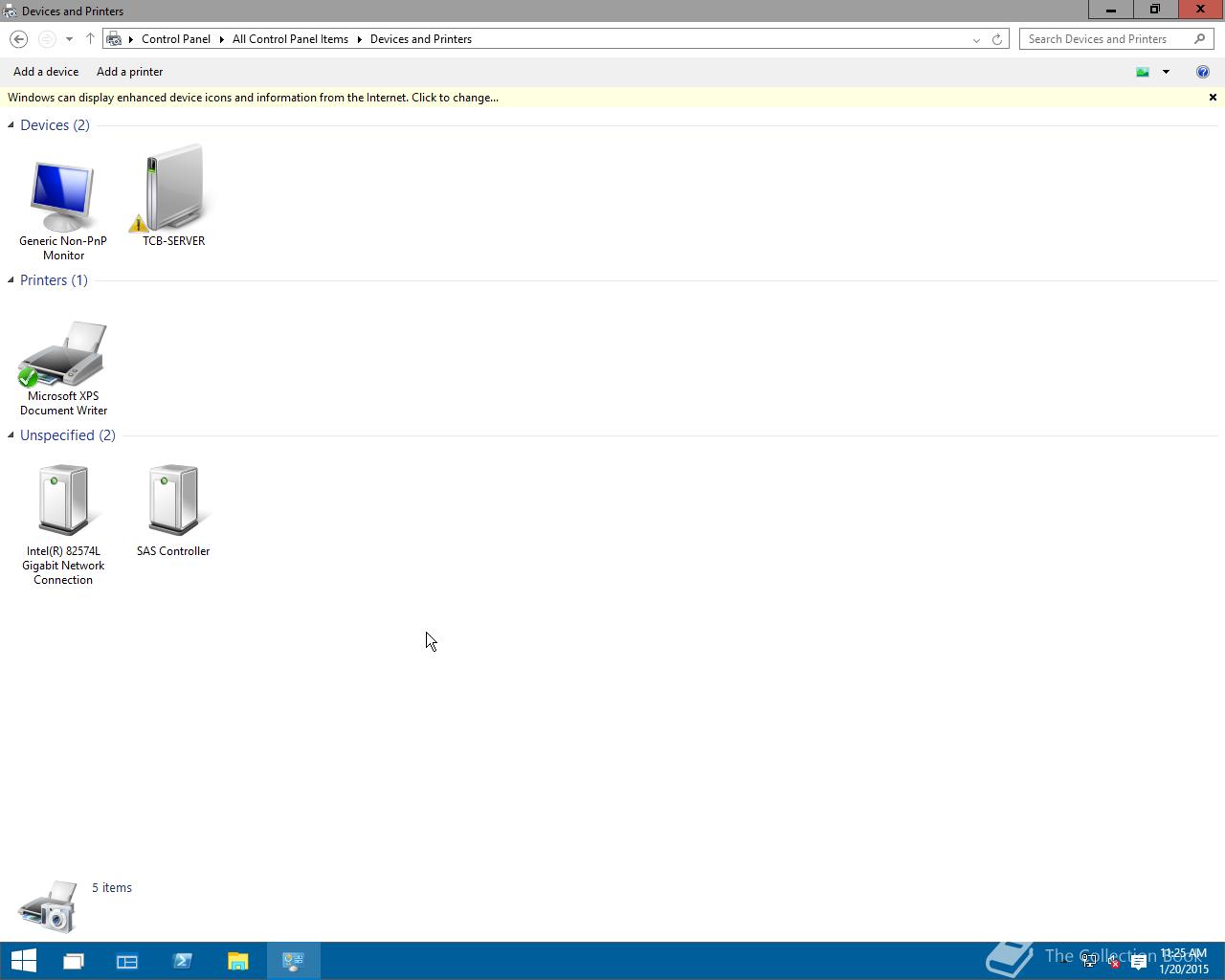Collapse the Printers (1) group
This screenshot has height=980, width=1225.
tap(11, 280)
